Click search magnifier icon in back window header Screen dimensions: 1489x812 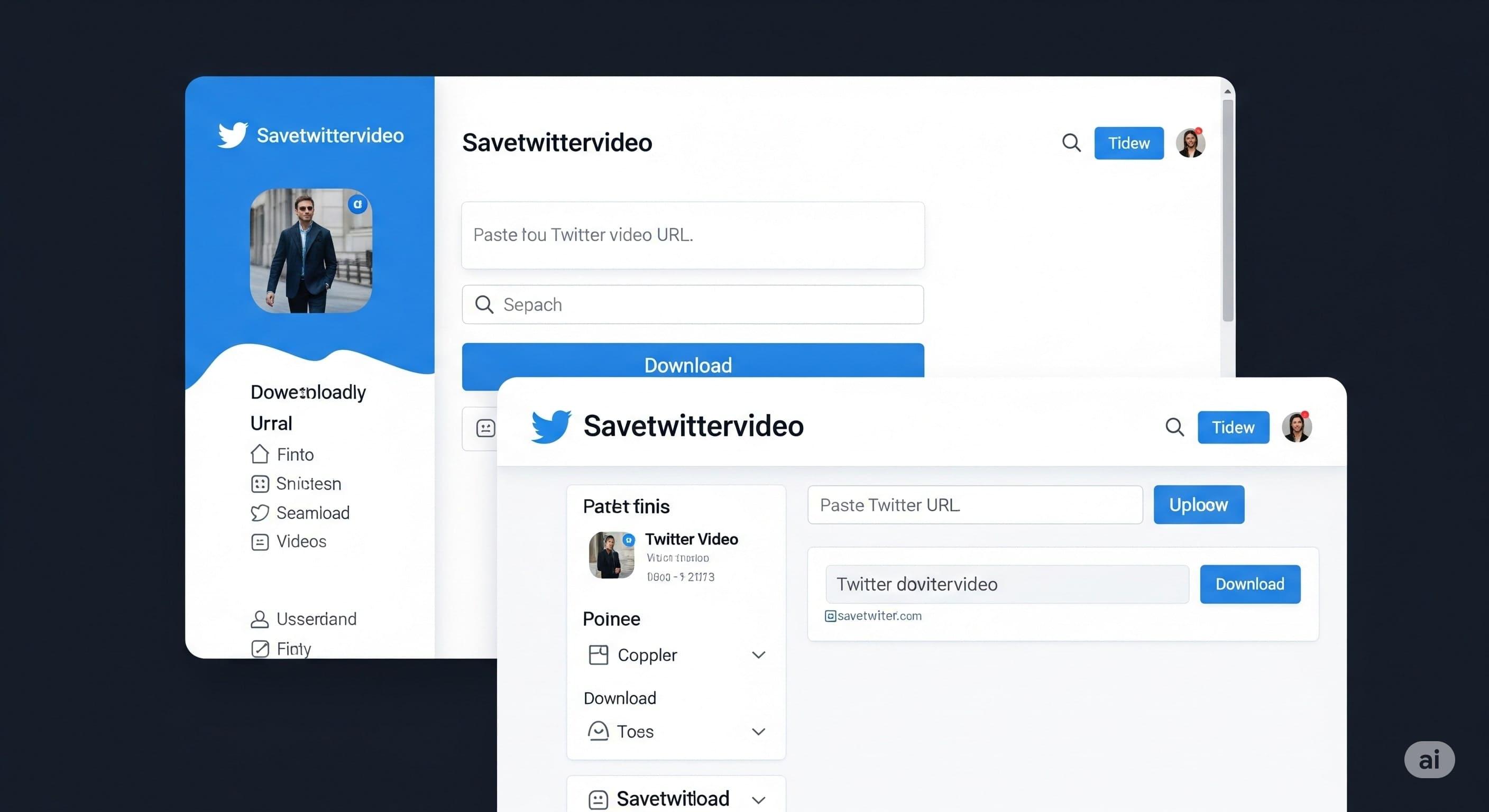click(1071, 143)
